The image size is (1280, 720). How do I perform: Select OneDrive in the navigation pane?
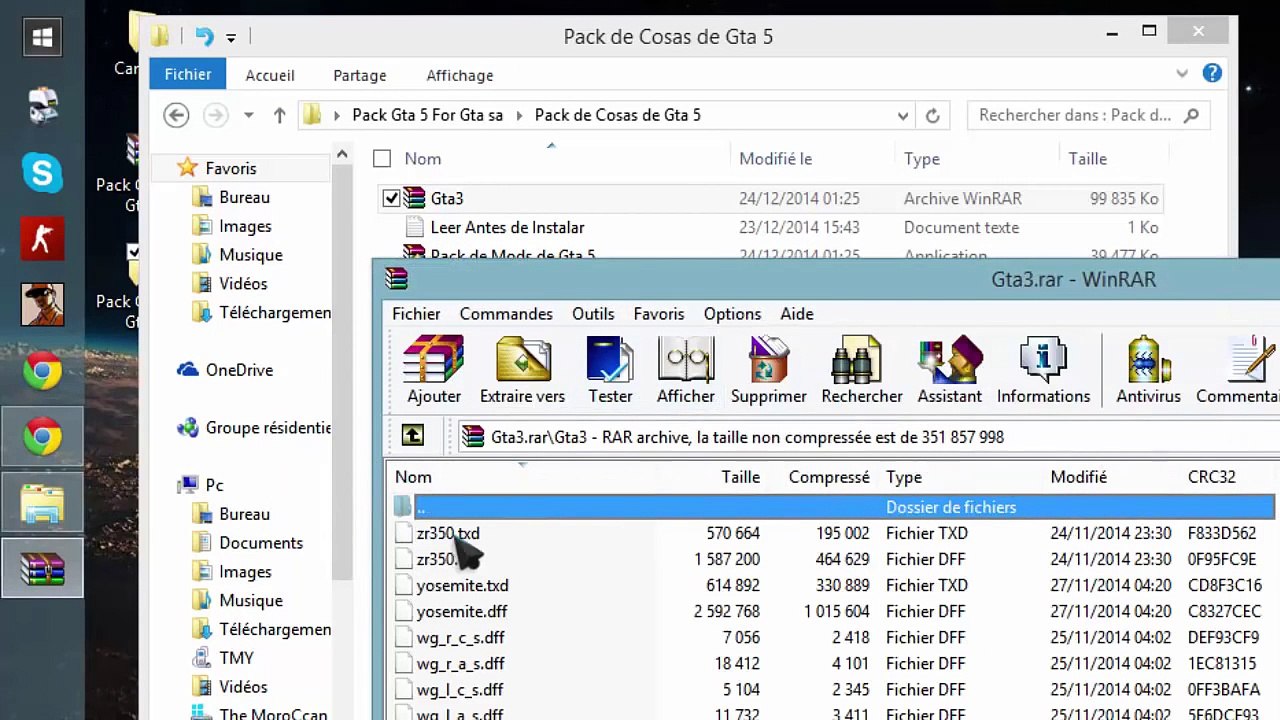click(x=239, y=370)
